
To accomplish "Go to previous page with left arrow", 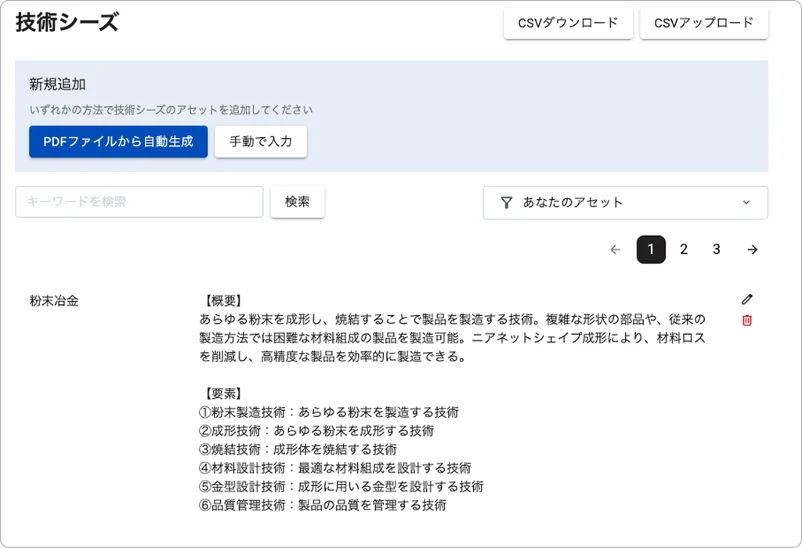I will pyautogui.click(x=615, y=249).
